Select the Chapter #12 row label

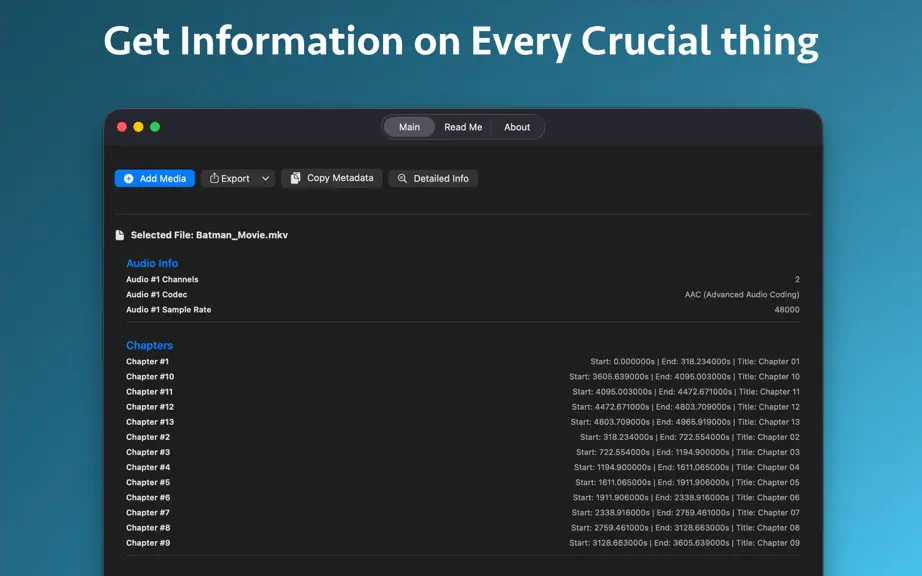[150, 407]
